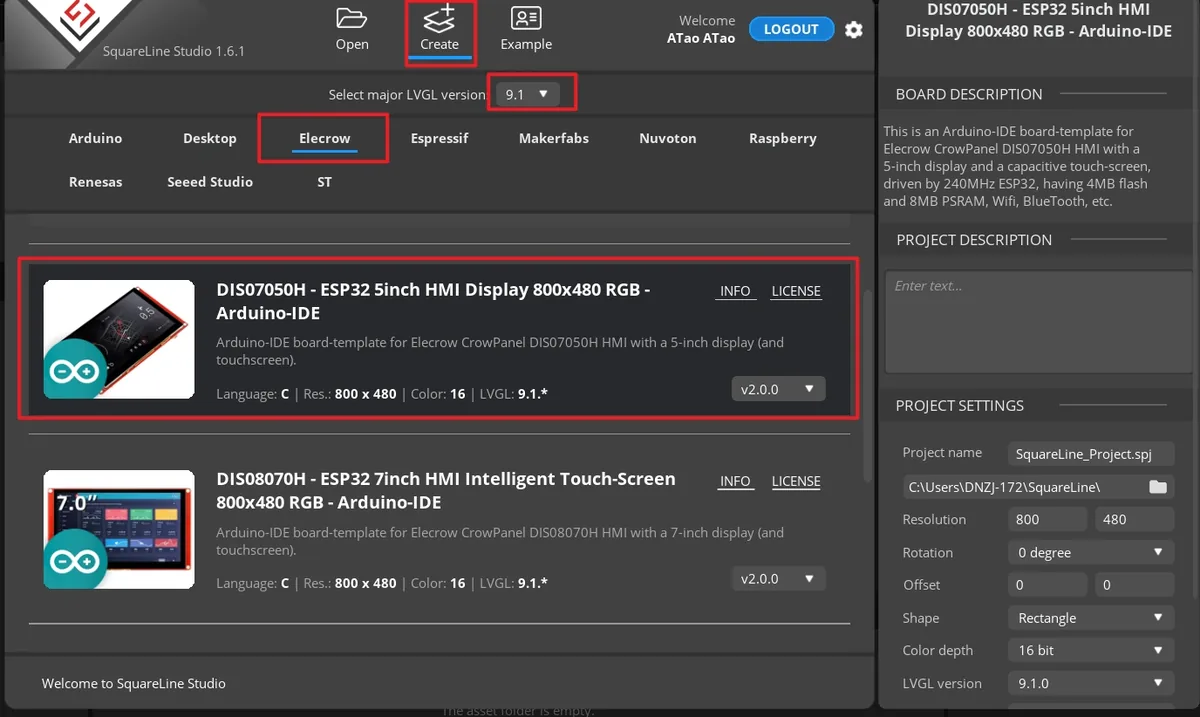Edit the Project name field
Image resolution: width=1200 pixels, height=717 pixels.
1091,454
